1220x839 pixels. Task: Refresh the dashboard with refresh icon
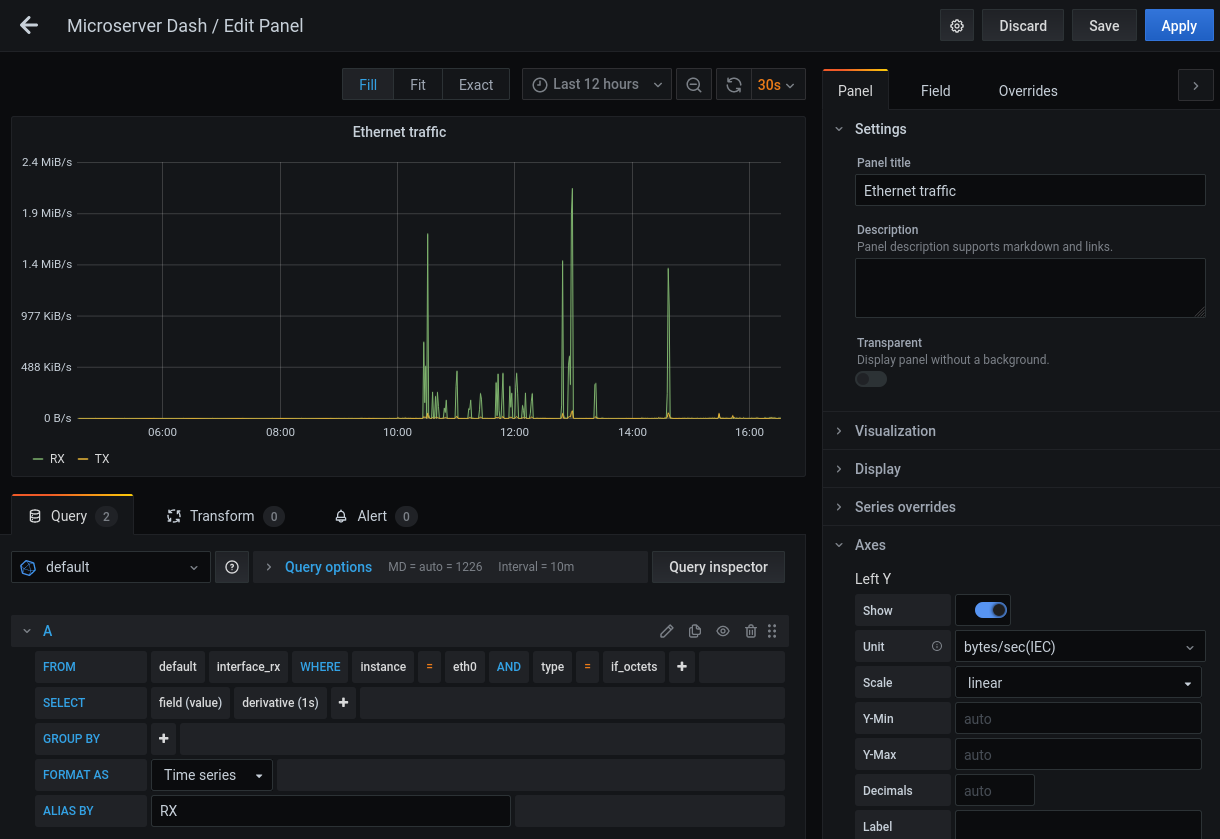click(733, 84)
